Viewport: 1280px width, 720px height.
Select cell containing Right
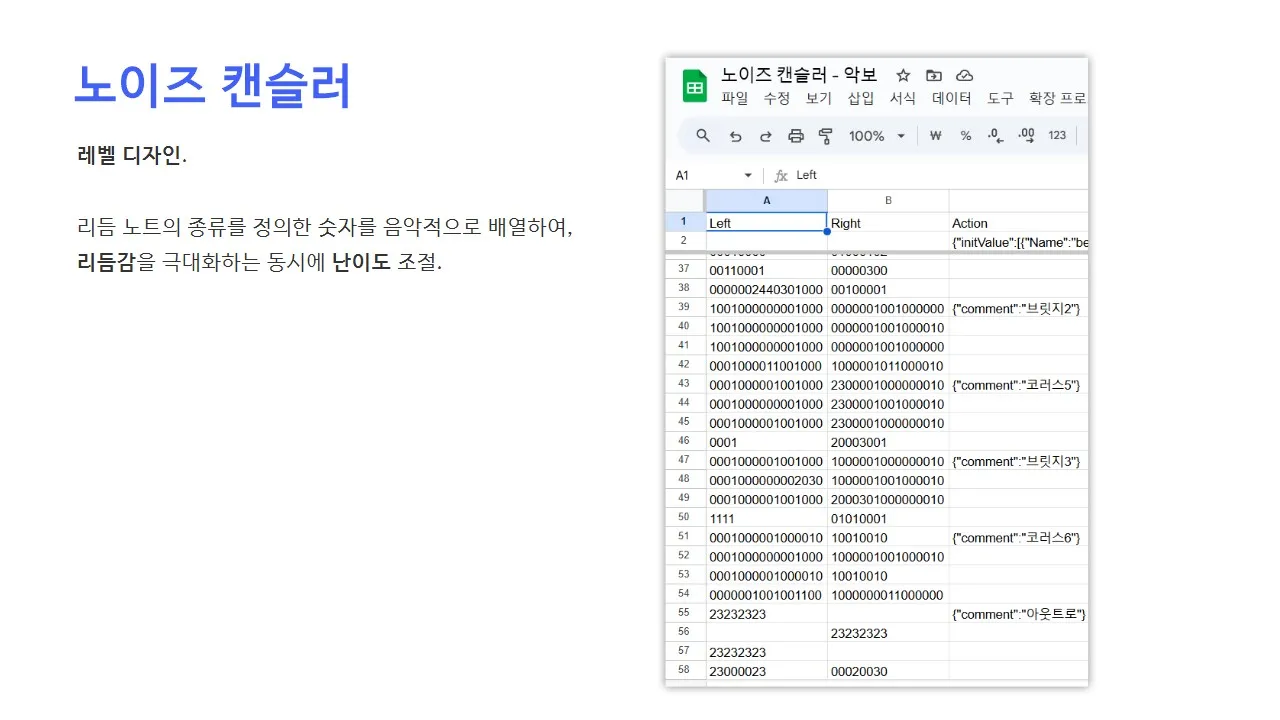[x=888, y=223]
